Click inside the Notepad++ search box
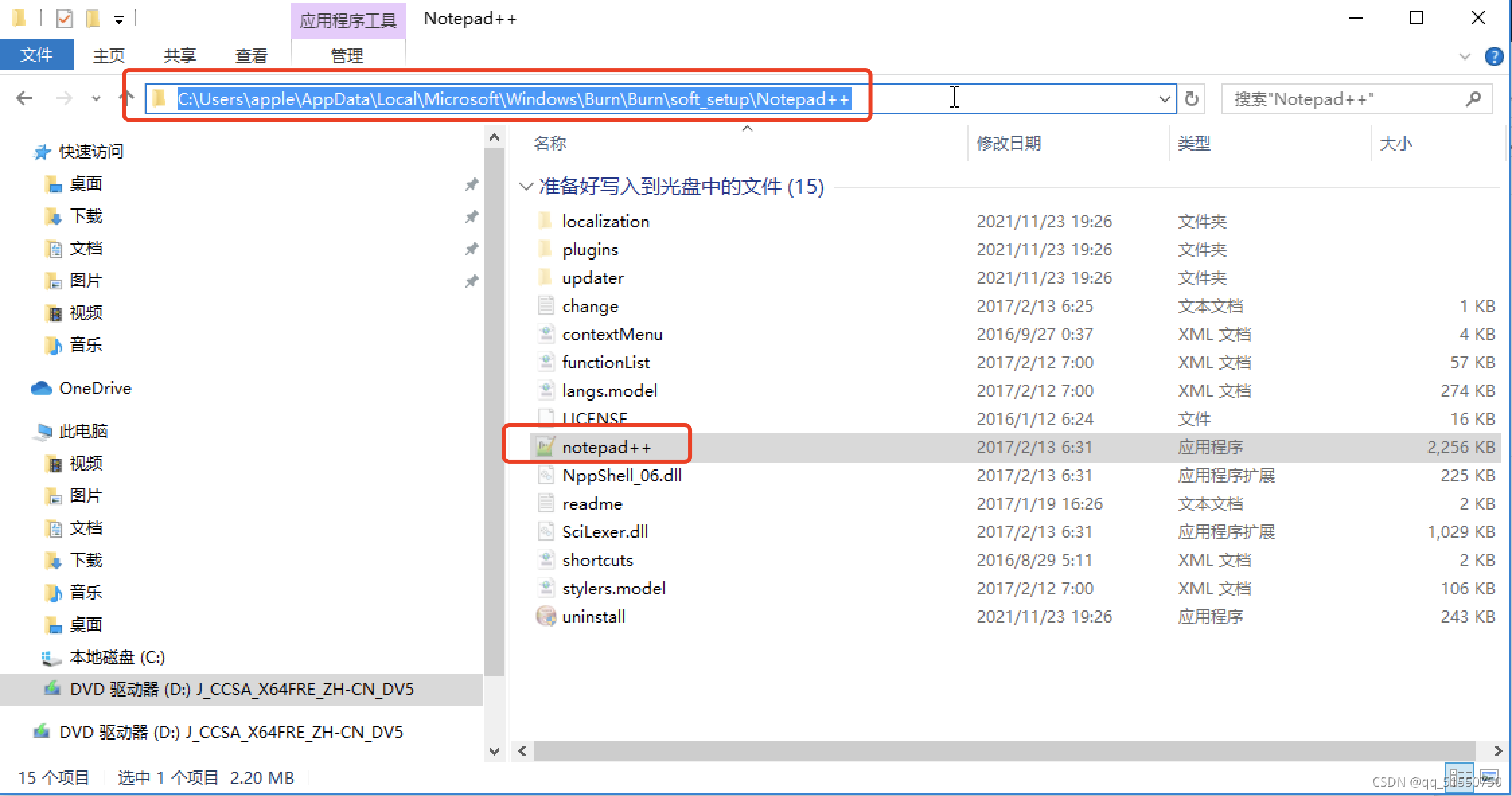The image size is (1512, 796). click(x=1338, y=99)
